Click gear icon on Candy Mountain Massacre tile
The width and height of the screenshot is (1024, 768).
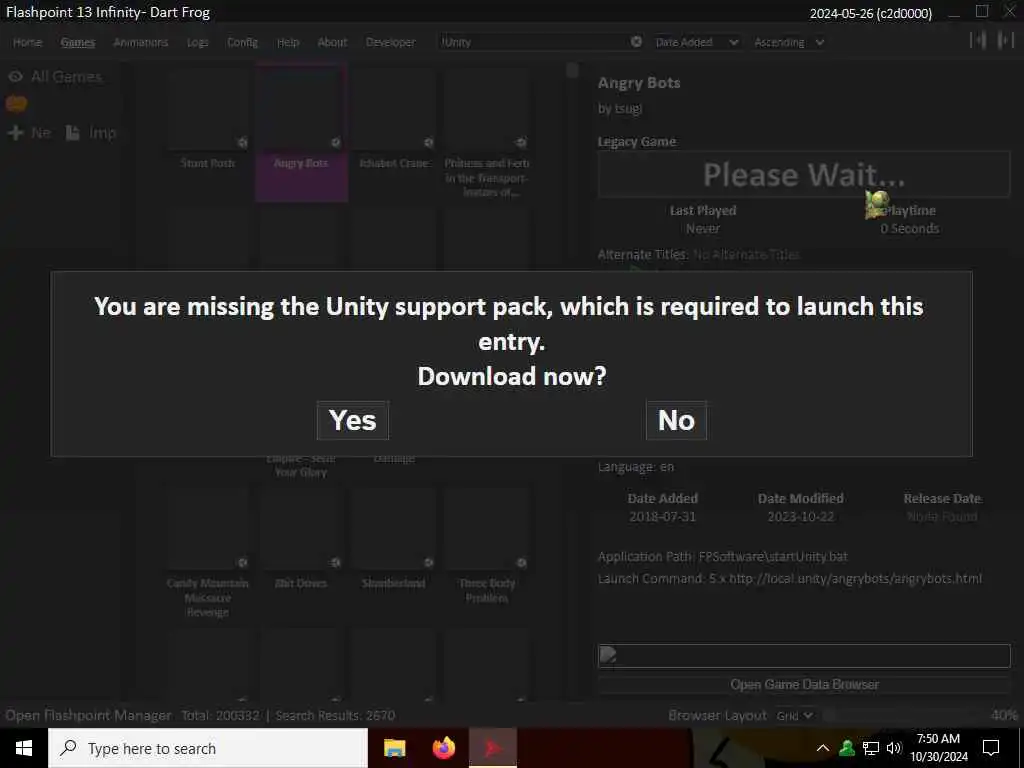tap(242, 562)
